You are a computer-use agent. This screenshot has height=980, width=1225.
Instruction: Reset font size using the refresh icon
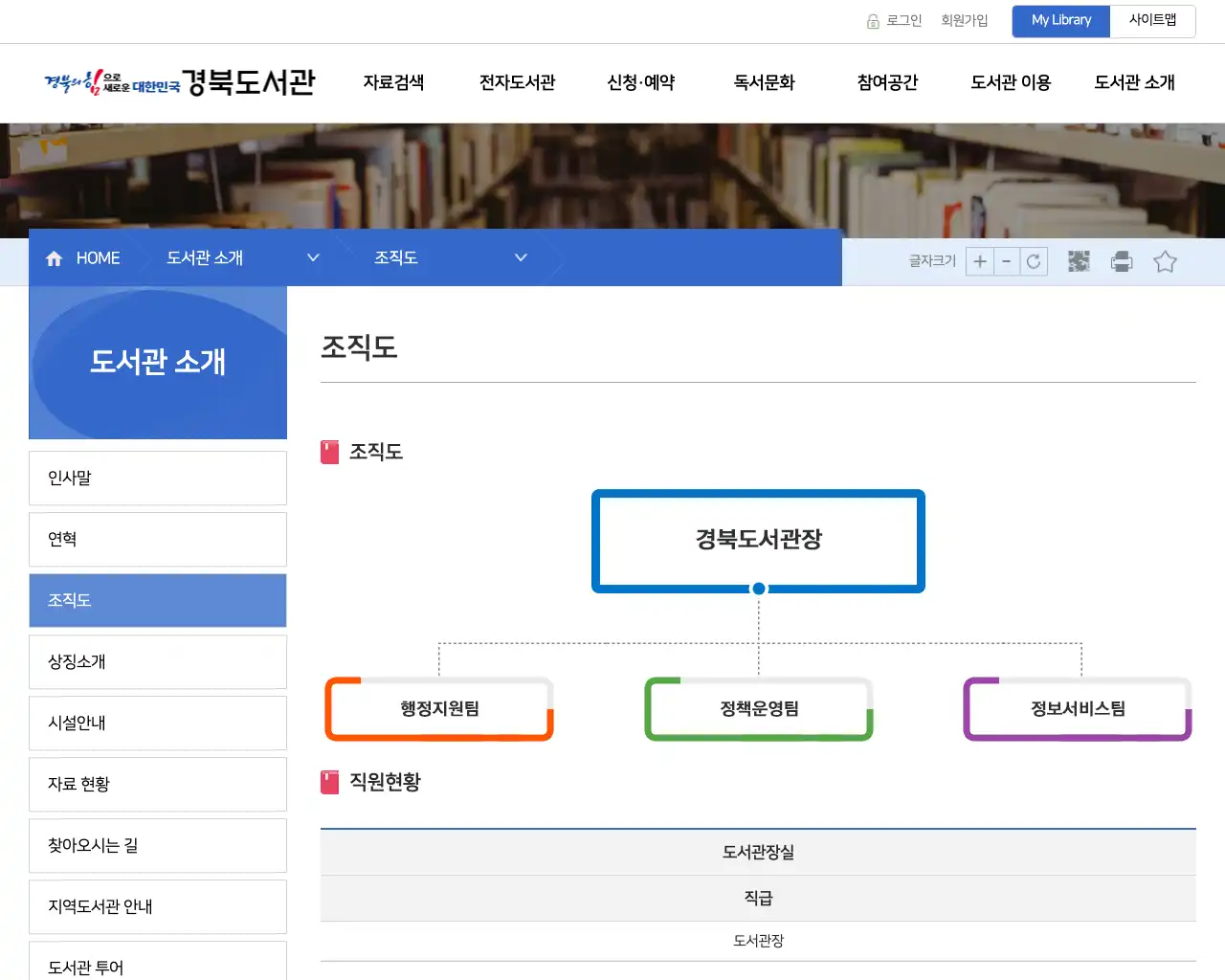pos(1033,261)
